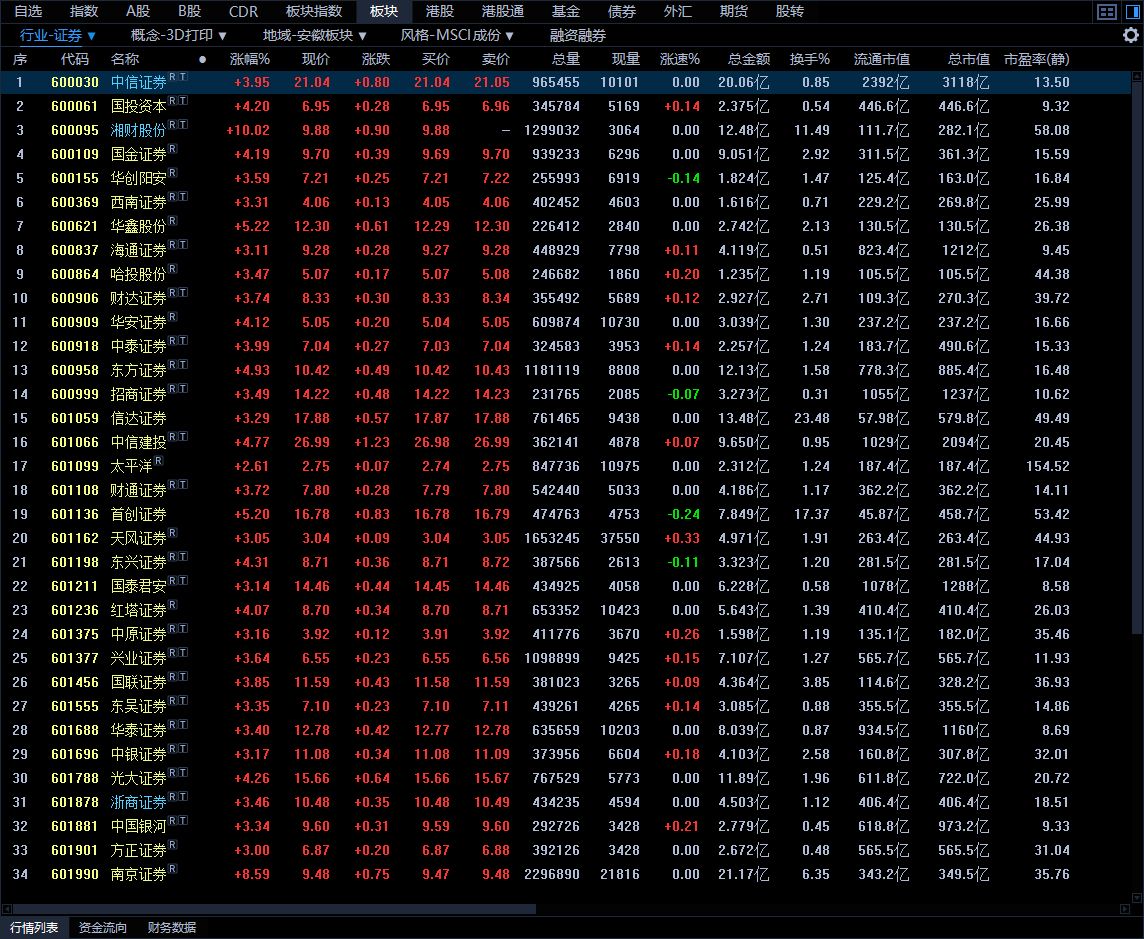Click stock name 华泰证券

(139, 731)
